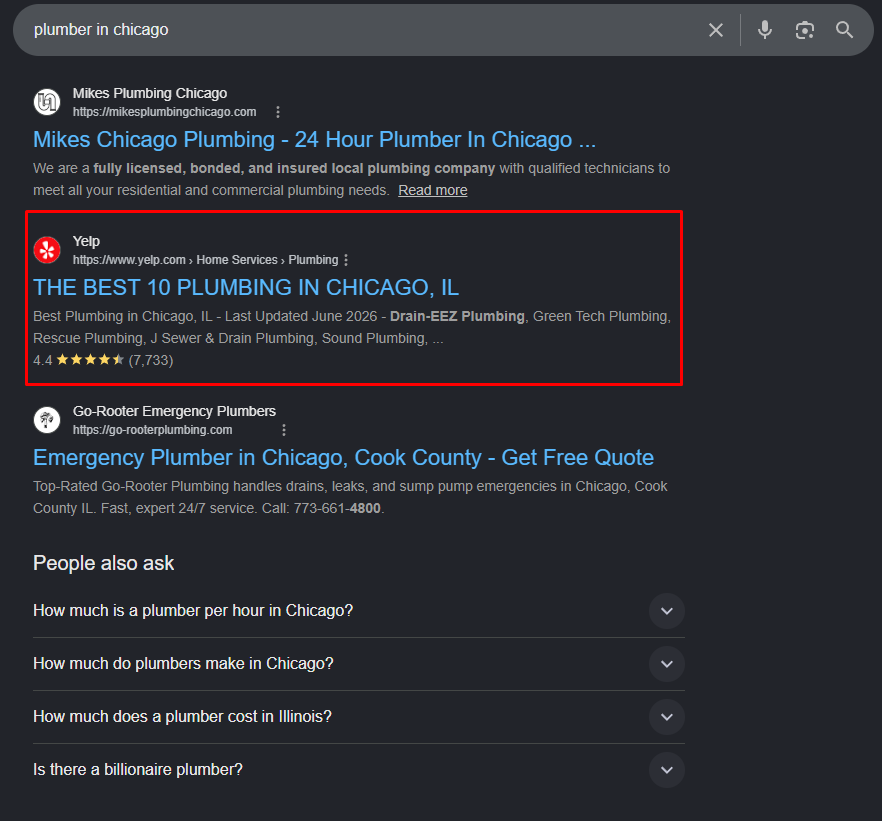Image resolution: width=882 pixels, height=821 pixels.
Task: Click the https://go-rooterplumbing.com URL text
Action: click(152, 430)
